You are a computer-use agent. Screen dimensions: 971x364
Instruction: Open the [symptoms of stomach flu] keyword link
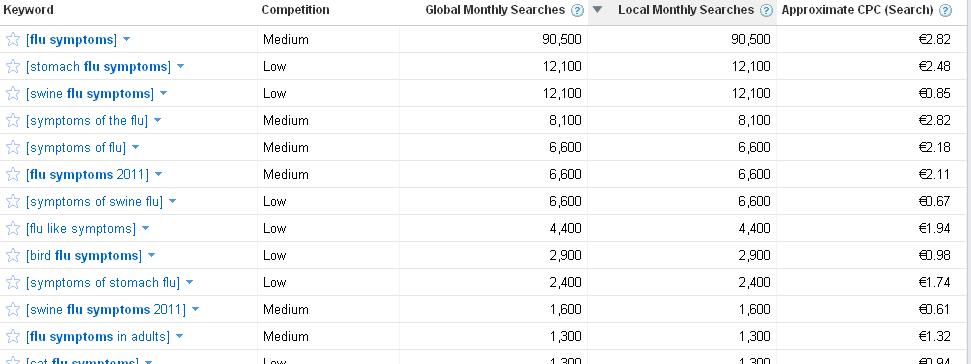[103, 282]
